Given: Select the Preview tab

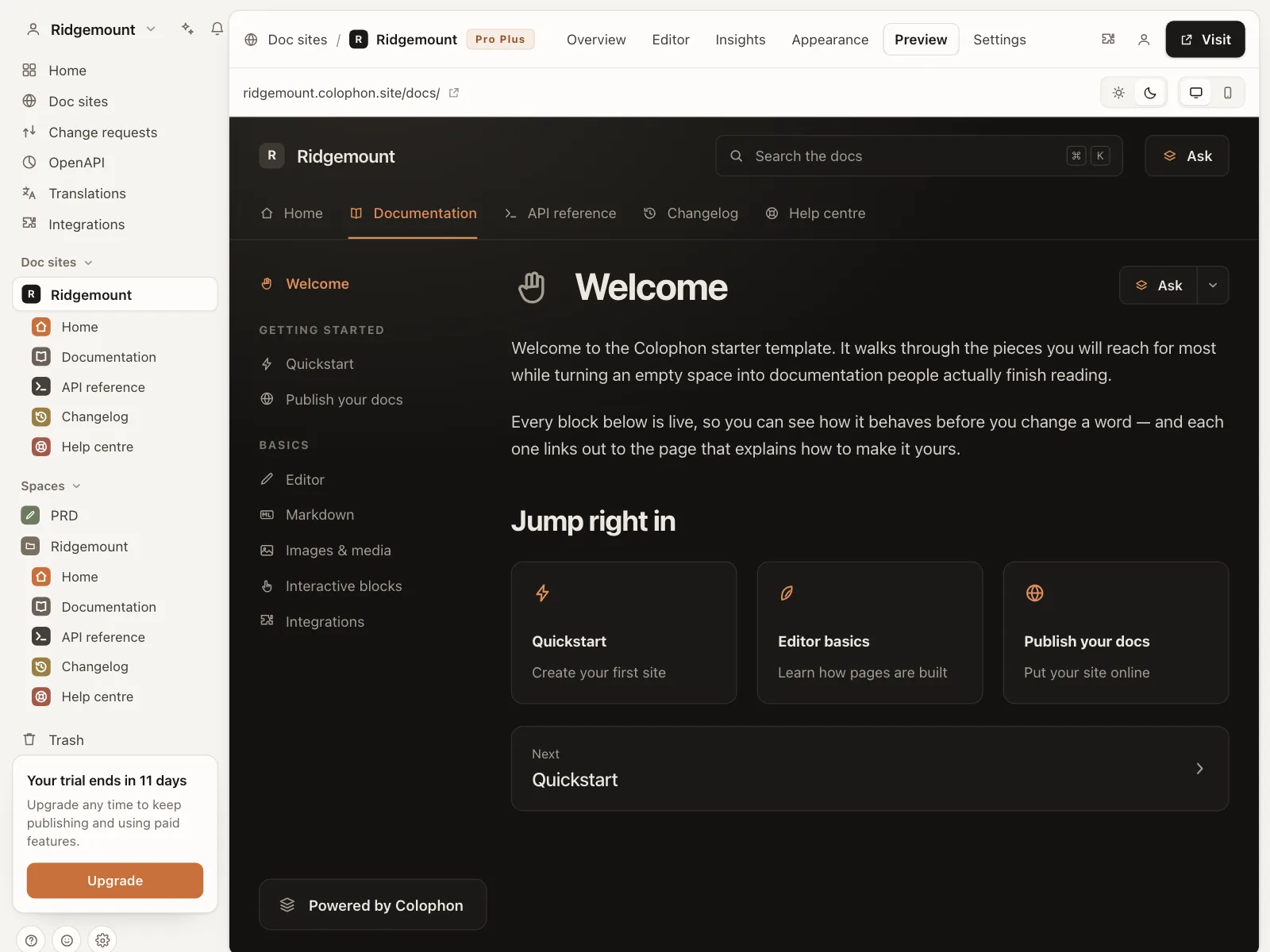Looking at the screenshot, I should point(921,40).
